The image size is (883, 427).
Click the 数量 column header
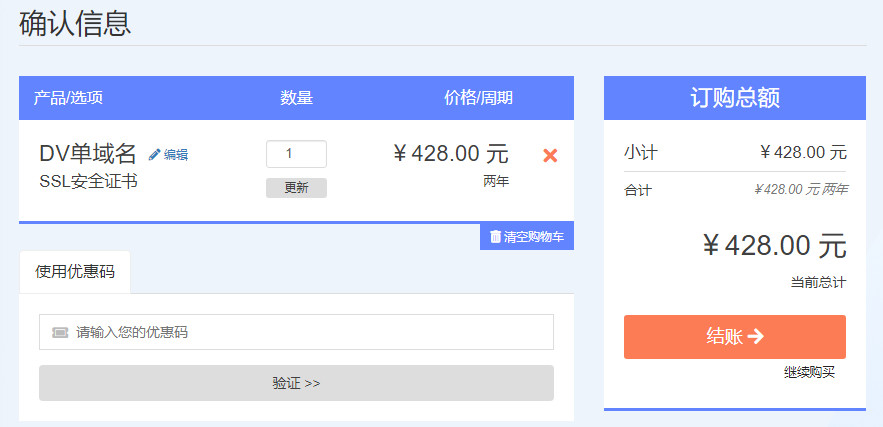296,98
